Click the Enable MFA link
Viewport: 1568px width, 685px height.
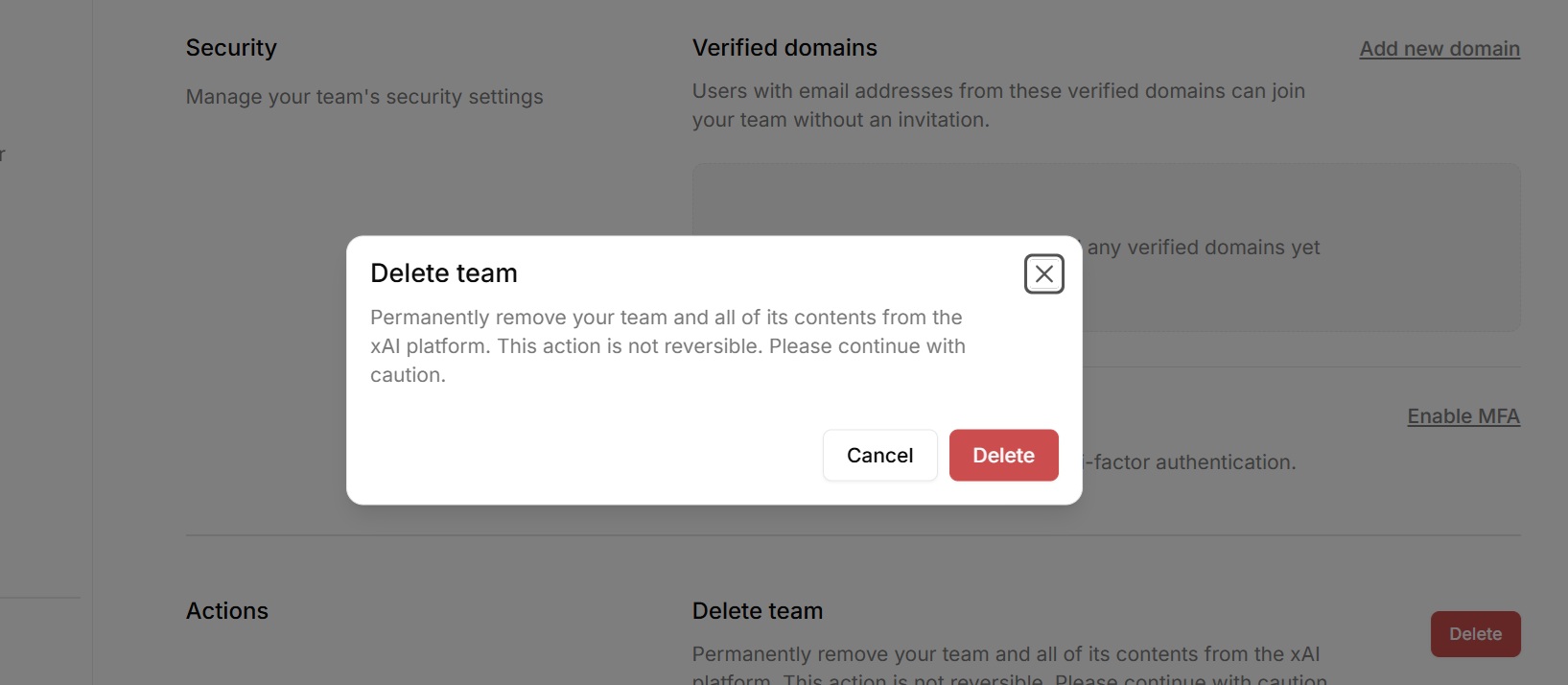click(1463, 416)
